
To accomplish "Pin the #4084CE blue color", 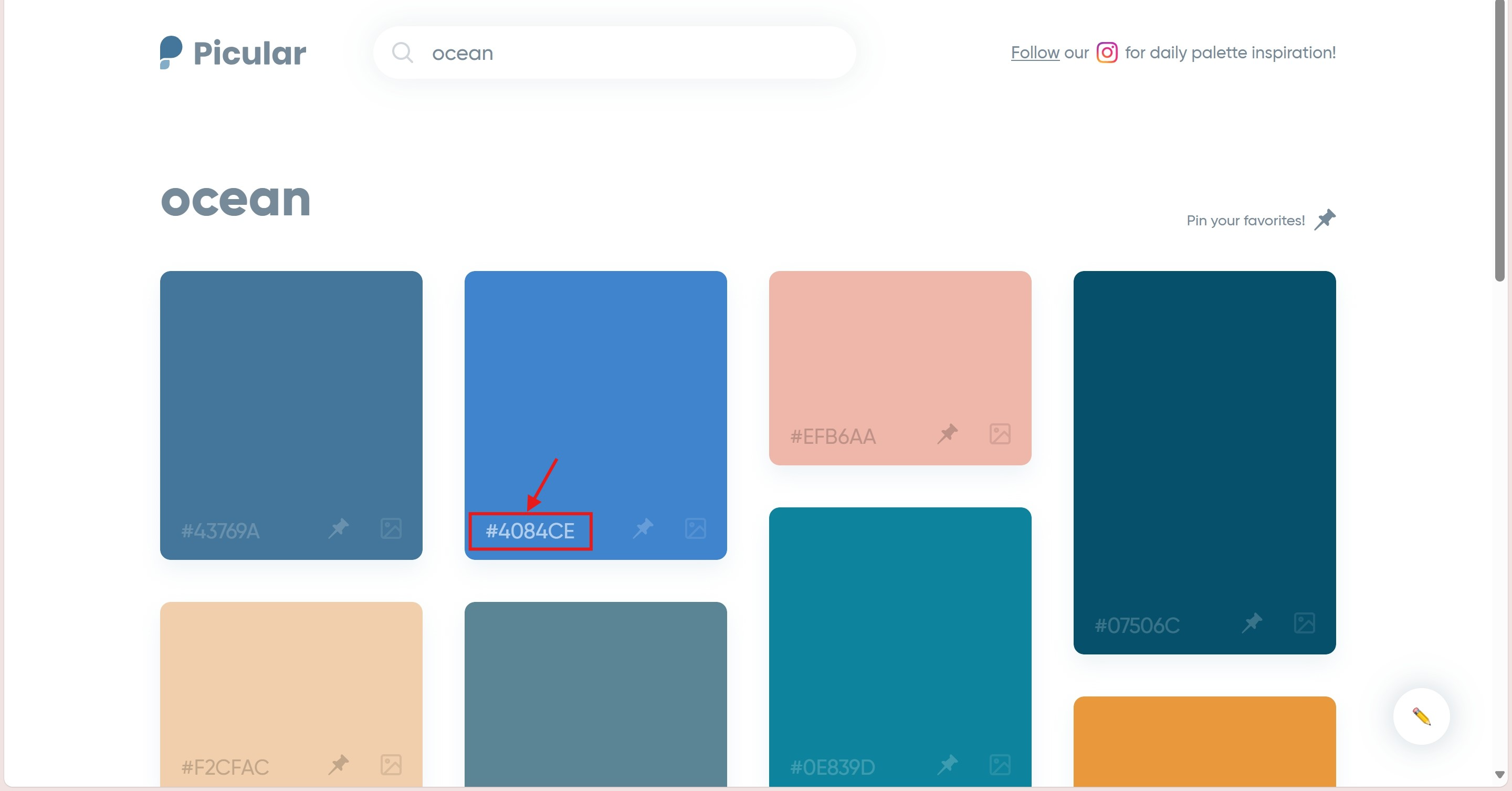I will point(643,528).
